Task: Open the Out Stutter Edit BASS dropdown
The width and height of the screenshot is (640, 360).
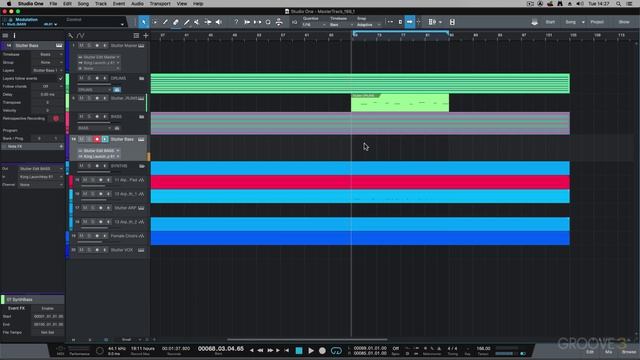Action: tap(41, 169)
